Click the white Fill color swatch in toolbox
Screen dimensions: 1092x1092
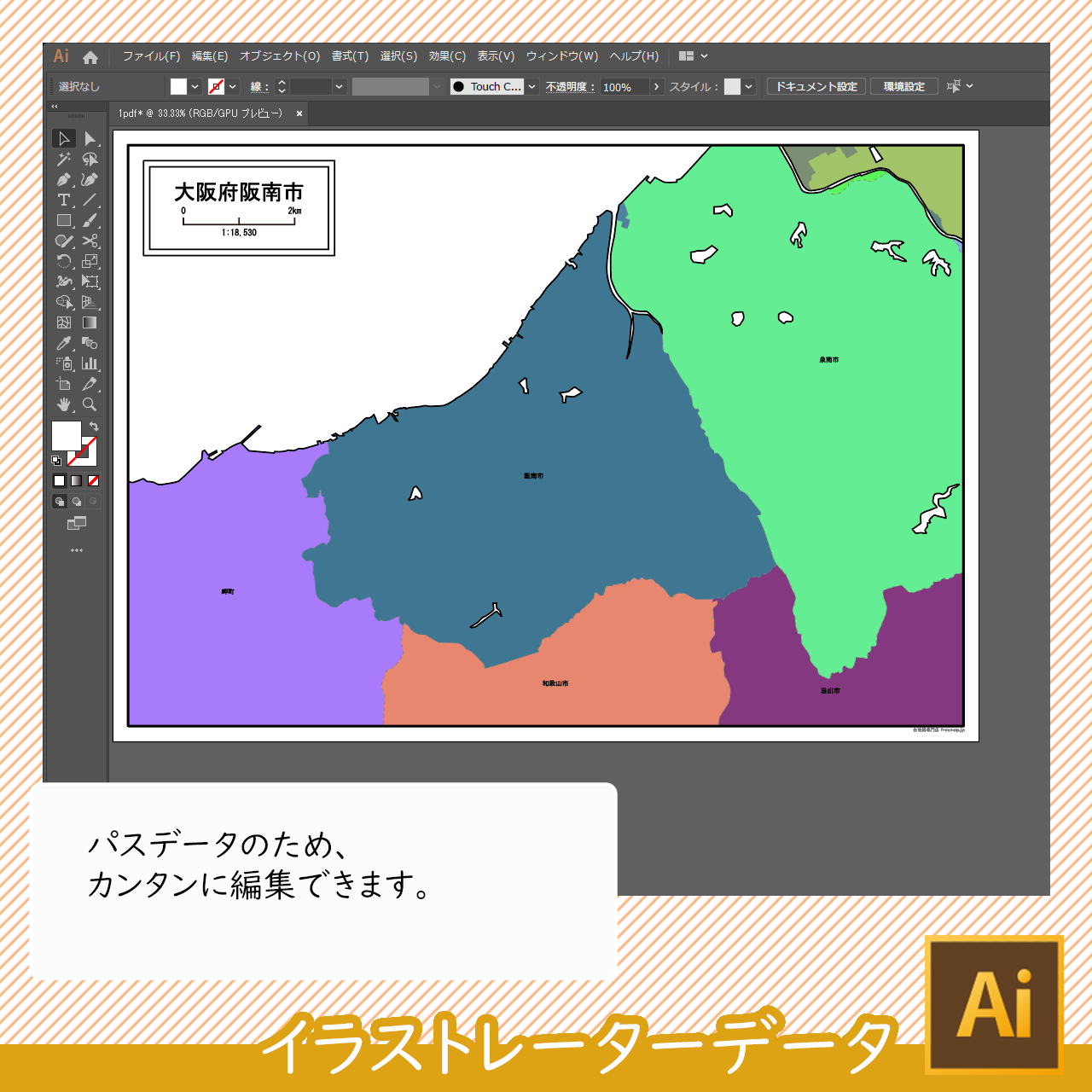(x=66, y=435)
